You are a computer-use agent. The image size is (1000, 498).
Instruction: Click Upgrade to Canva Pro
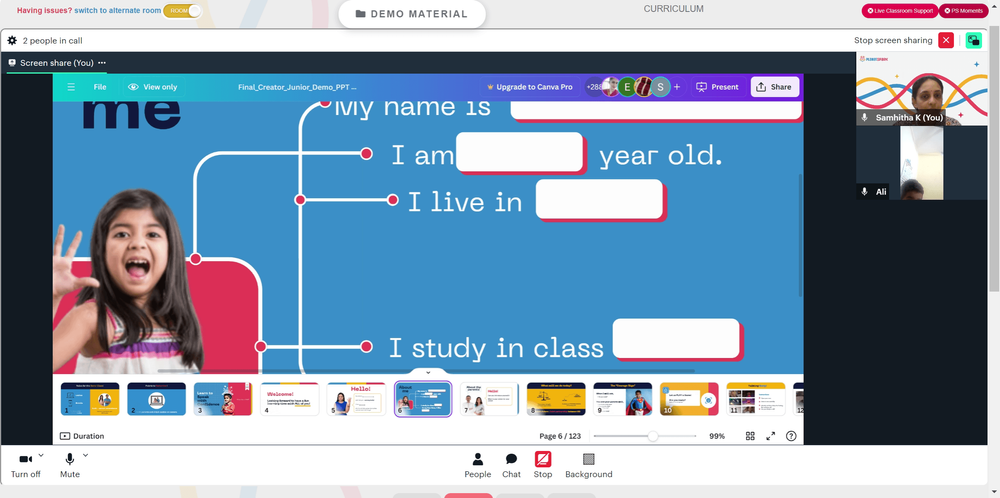click(529, 87)
